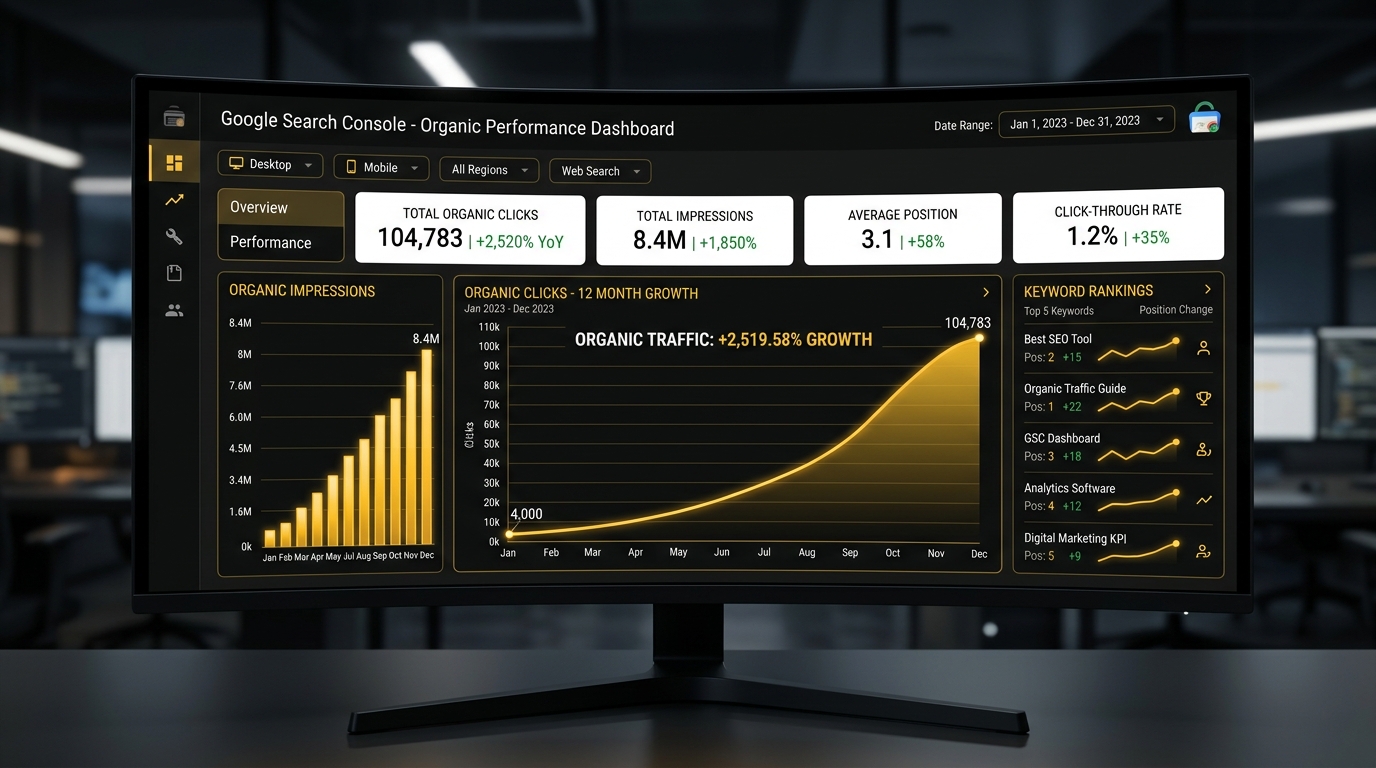Click the dashboard title Google Search Console
This screenshot has width=1376, height=768.
click(x=447, y=125)
